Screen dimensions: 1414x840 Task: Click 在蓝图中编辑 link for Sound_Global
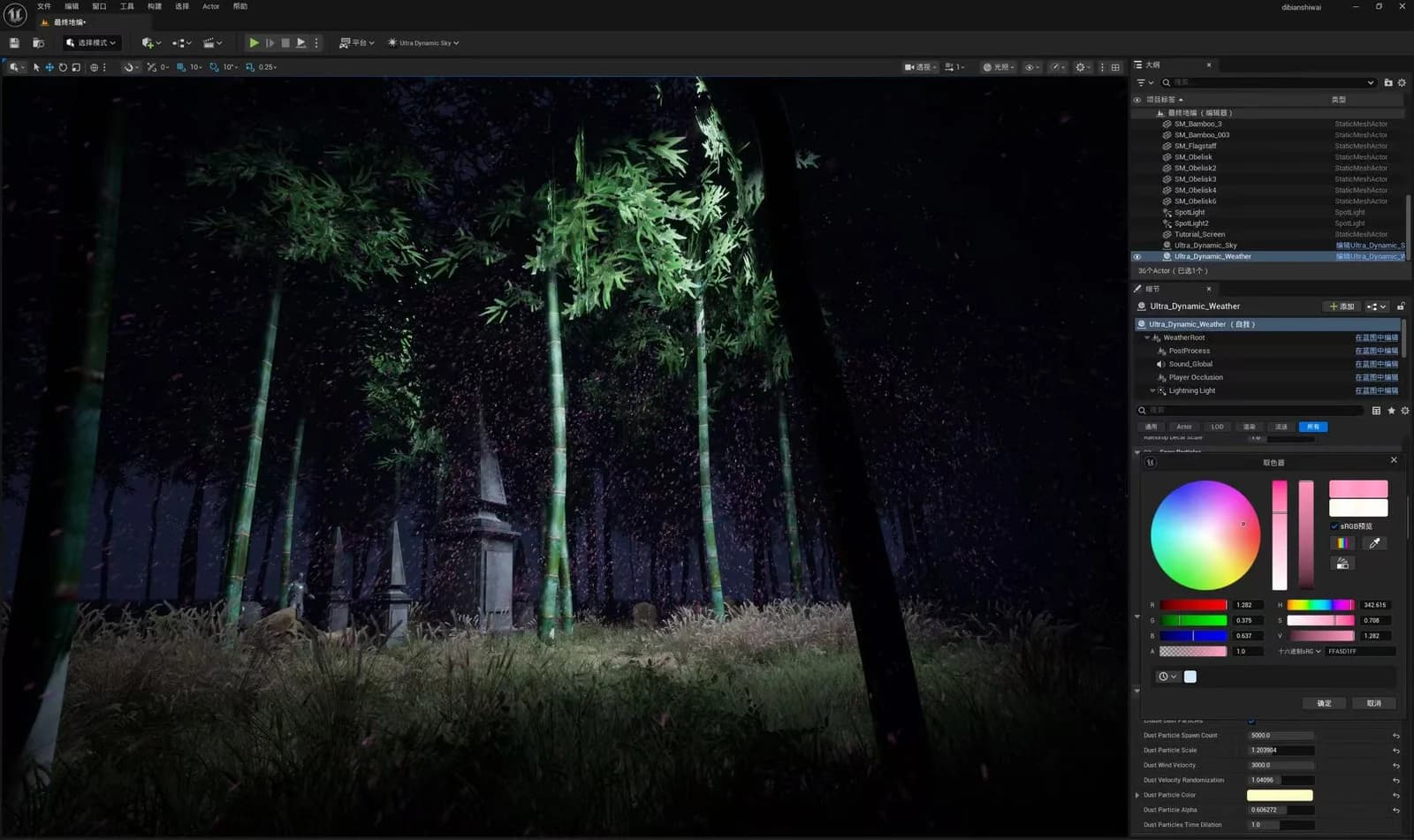[1376, 364]
